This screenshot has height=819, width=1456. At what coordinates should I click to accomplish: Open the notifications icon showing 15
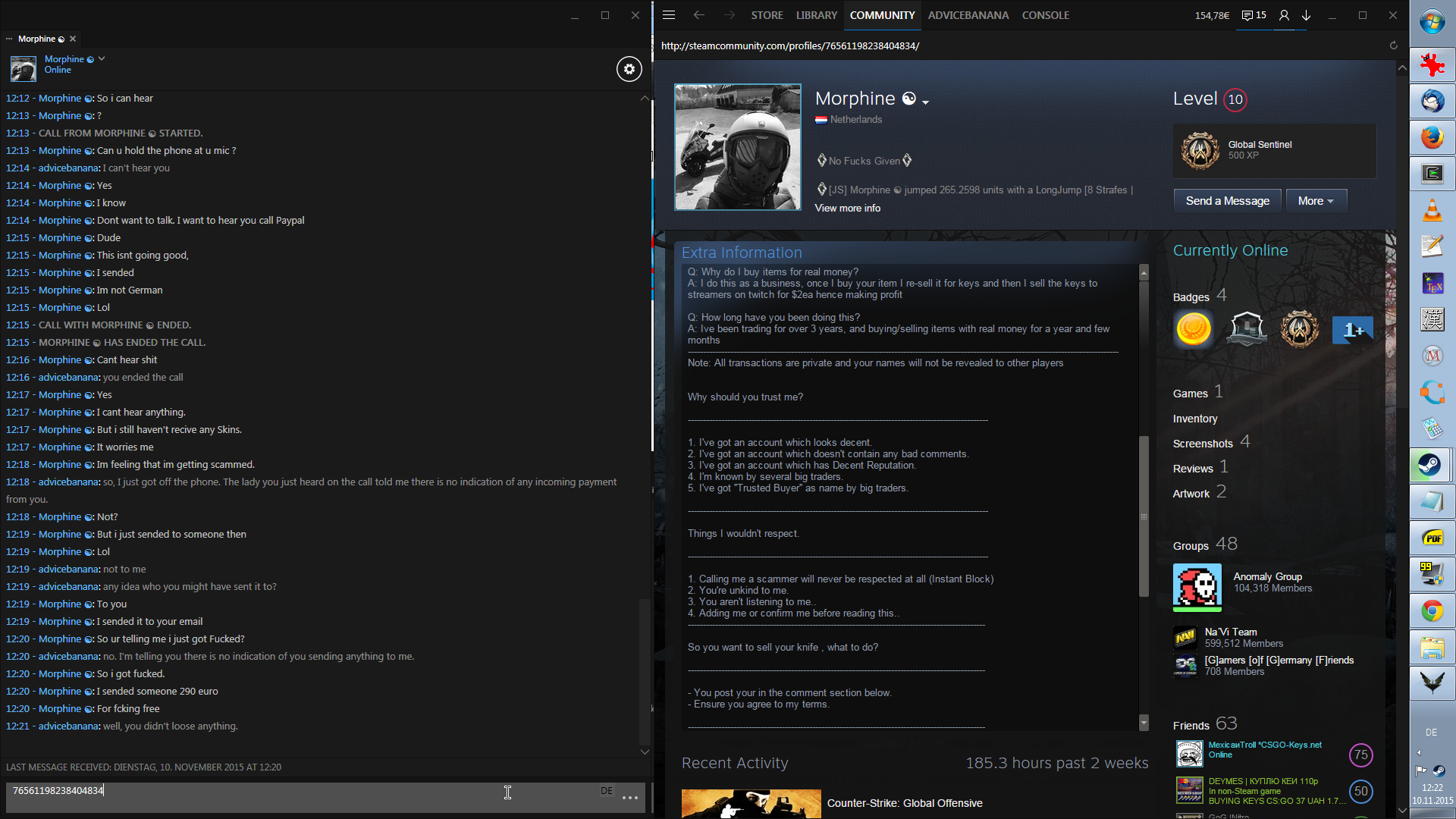click(x=1254, y=15)
